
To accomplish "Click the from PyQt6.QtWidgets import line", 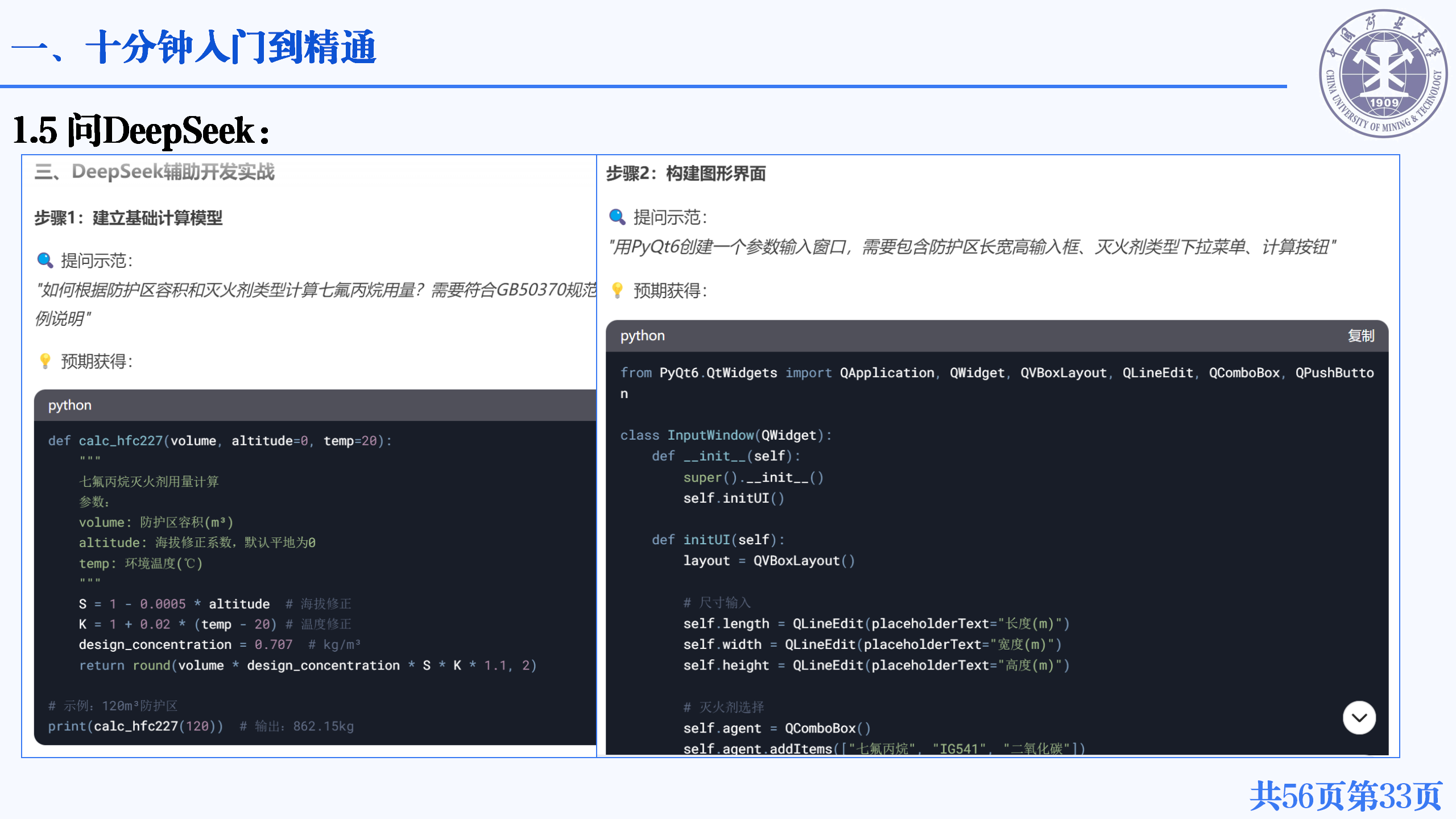I will [x=996, y=383].
